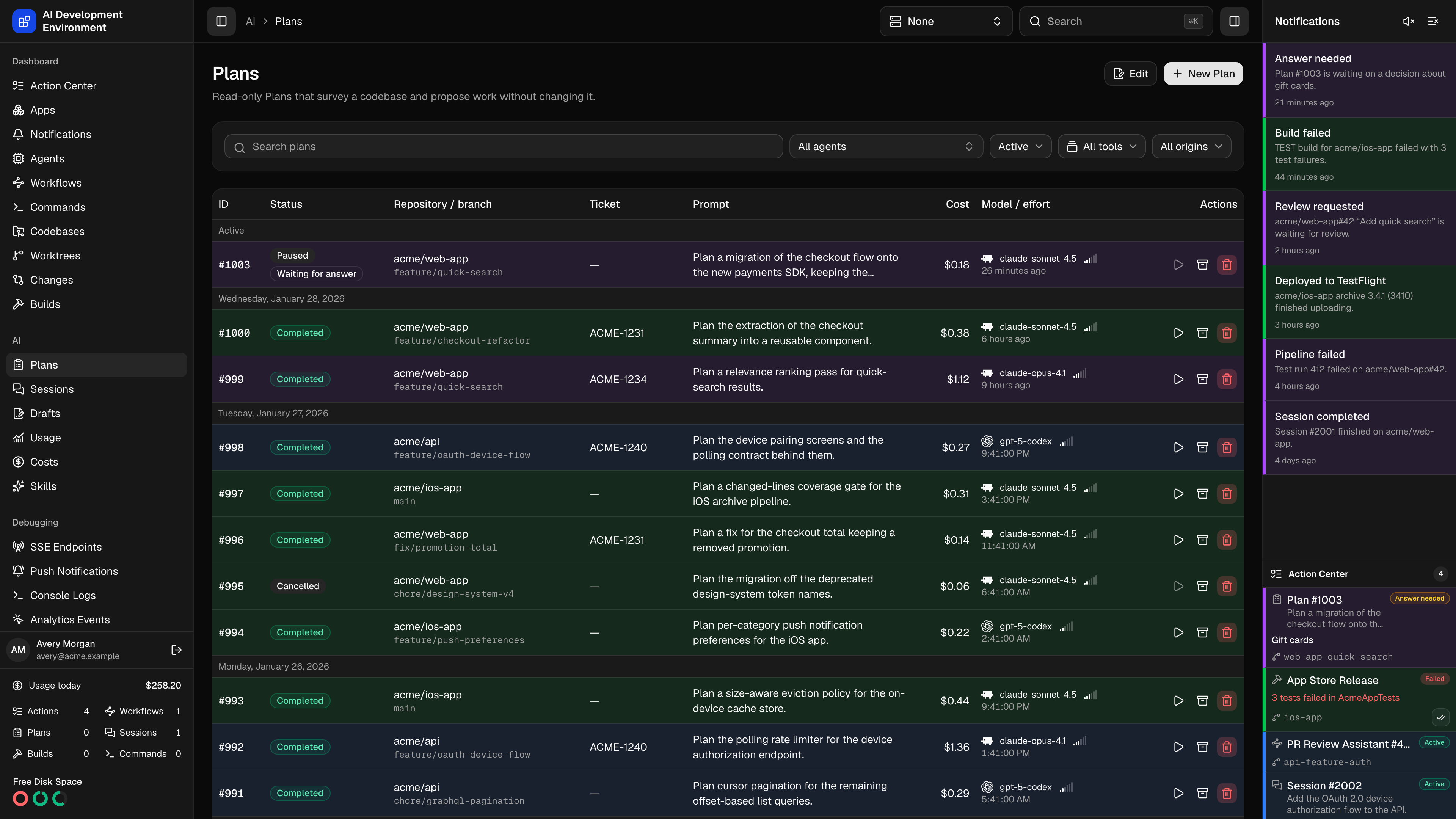Delete plan #994

pyautogui.click(x=1227, y=632)
